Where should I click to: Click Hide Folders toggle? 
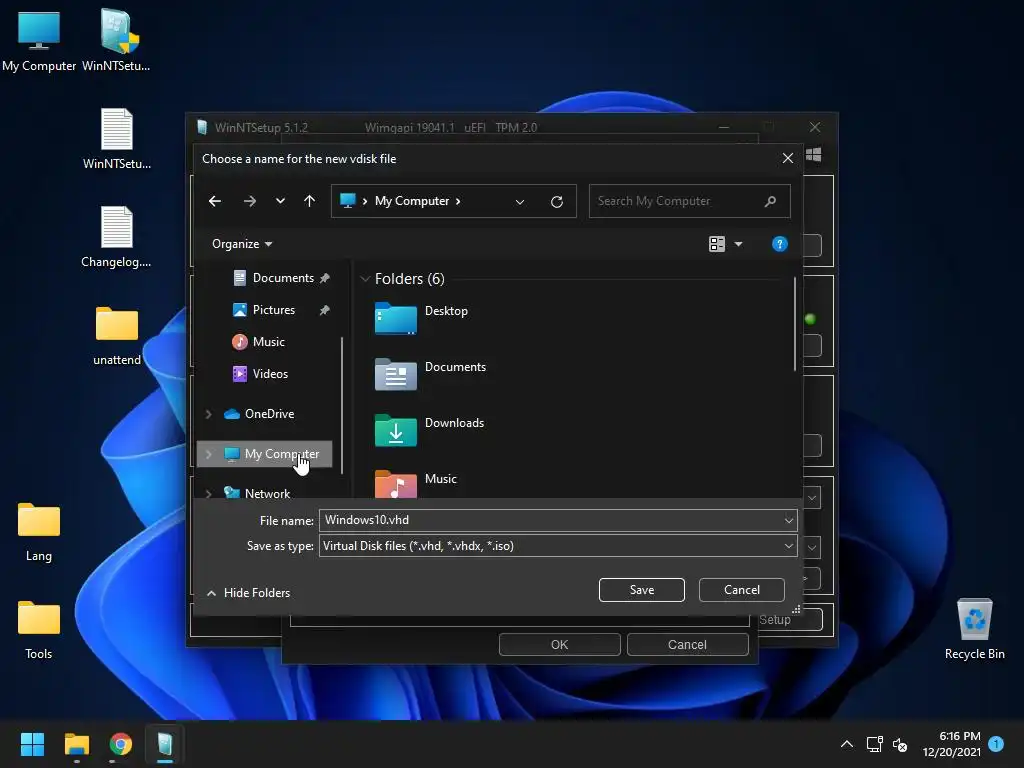249,593
